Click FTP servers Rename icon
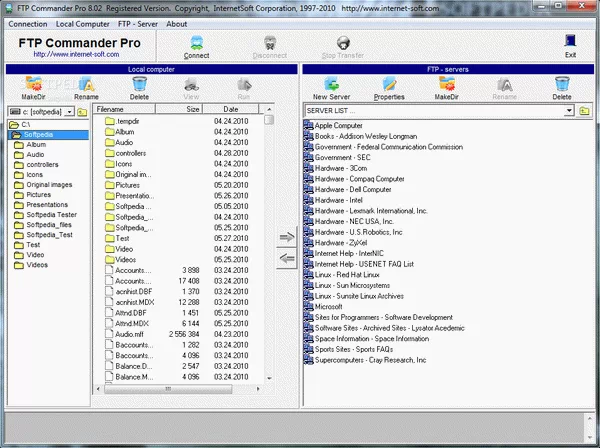600x448 pixels. 504,85
